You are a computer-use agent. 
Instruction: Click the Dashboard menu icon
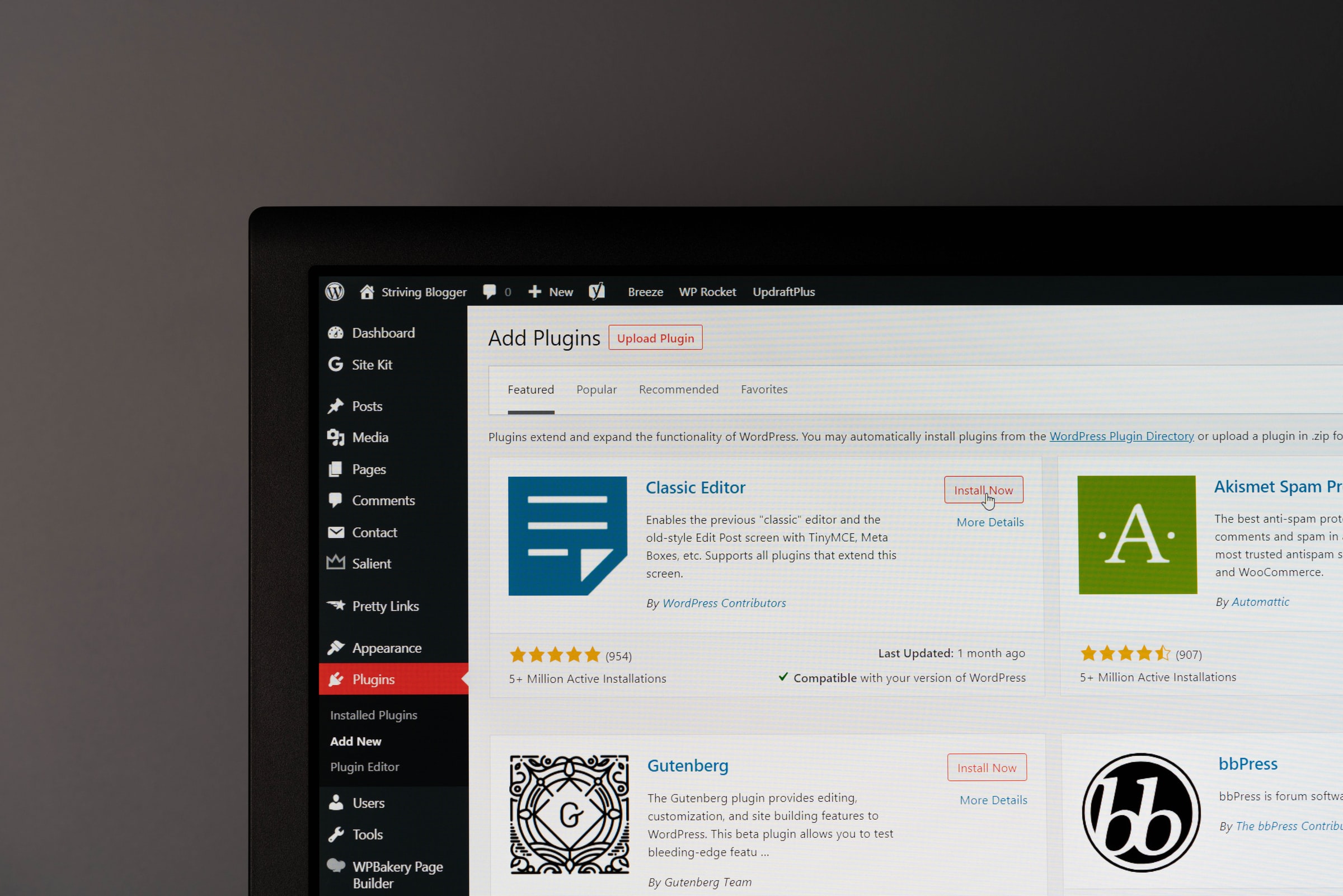[x=336, y=332]
